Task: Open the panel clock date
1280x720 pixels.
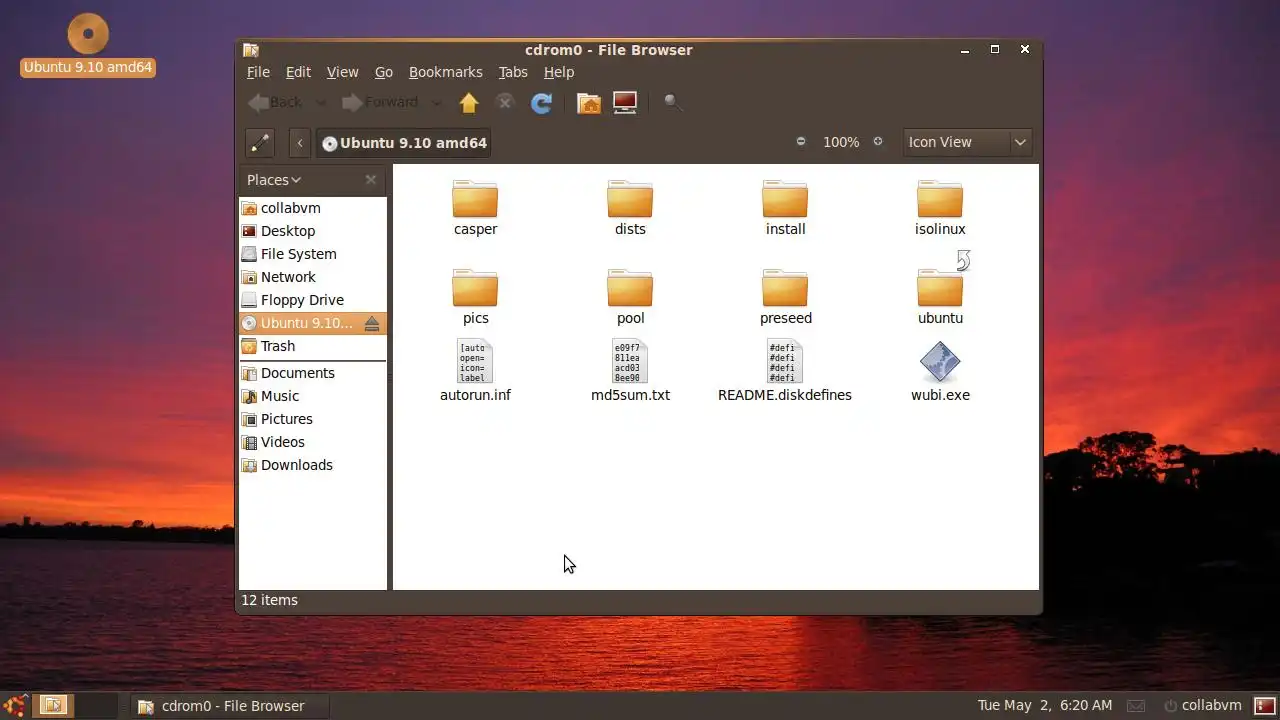Action: tap(1045, 705)
